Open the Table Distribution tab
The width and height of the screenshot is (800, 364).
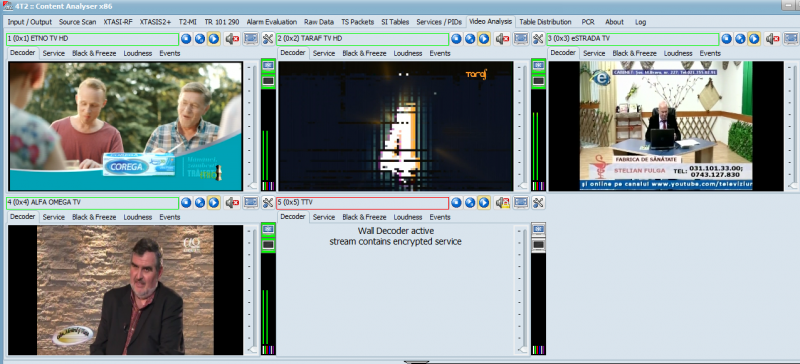pos(545,22)
